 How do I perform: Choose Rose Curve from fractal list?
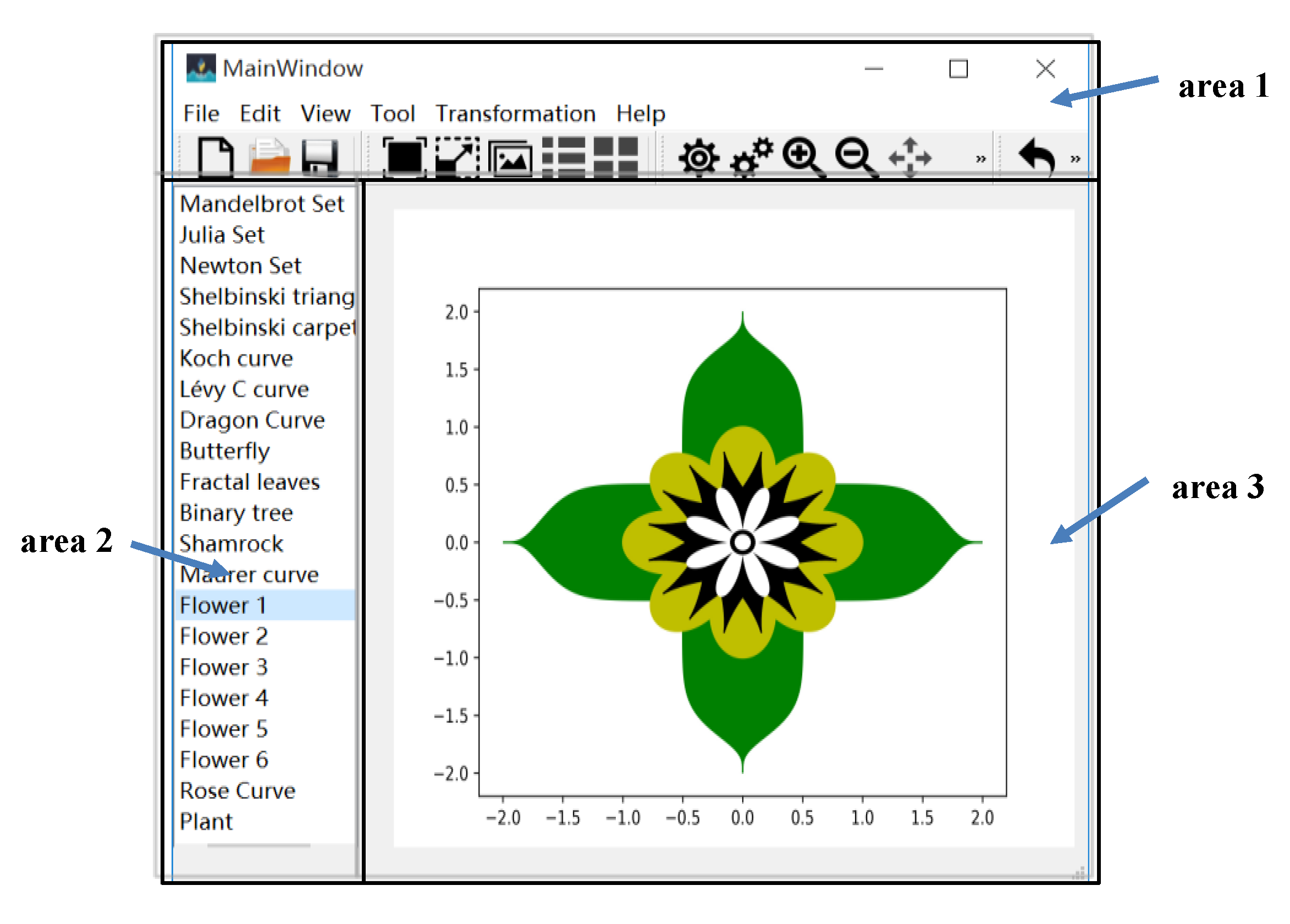(237, 791)
